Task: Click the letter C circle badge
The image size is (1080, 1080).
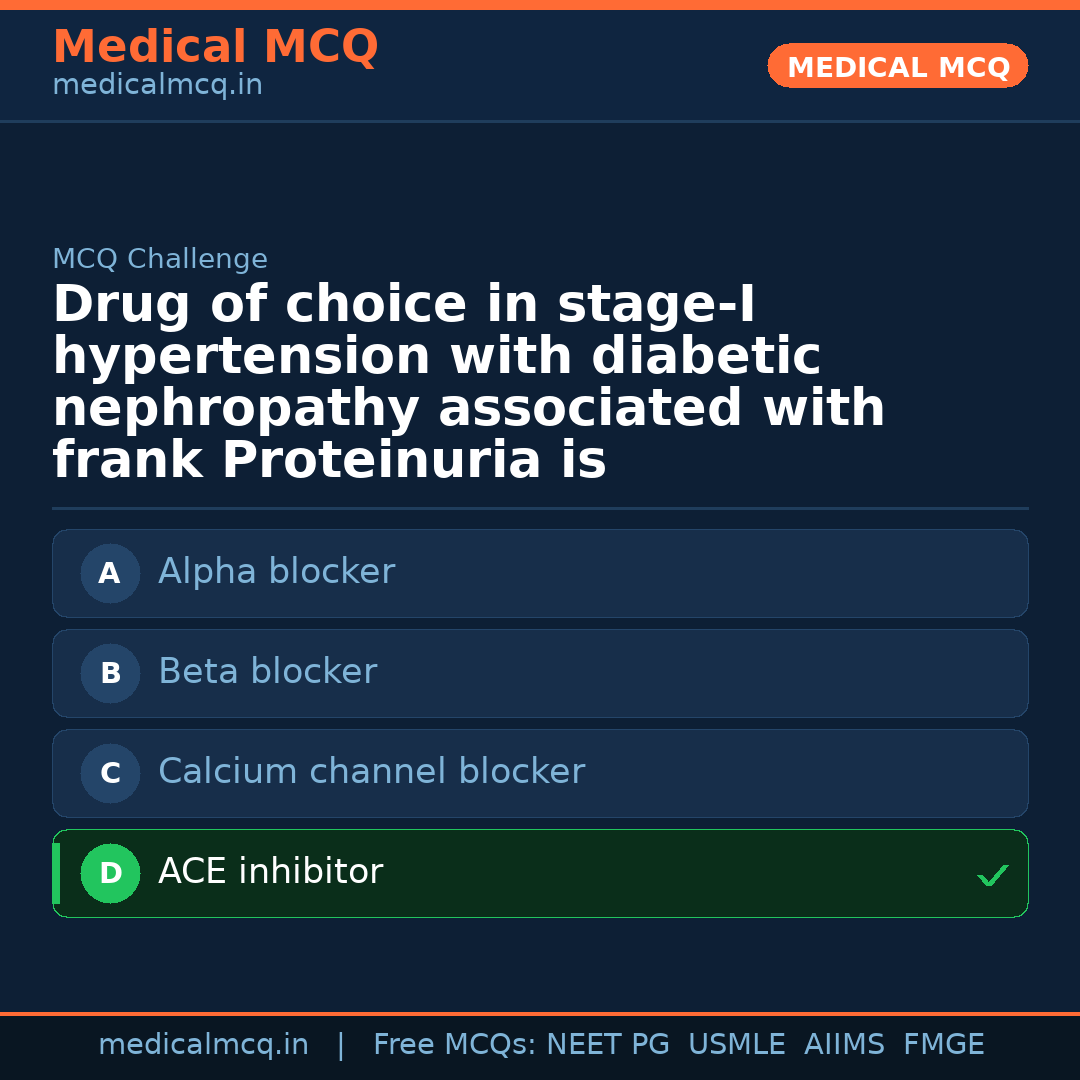Action: click(110, 773)
